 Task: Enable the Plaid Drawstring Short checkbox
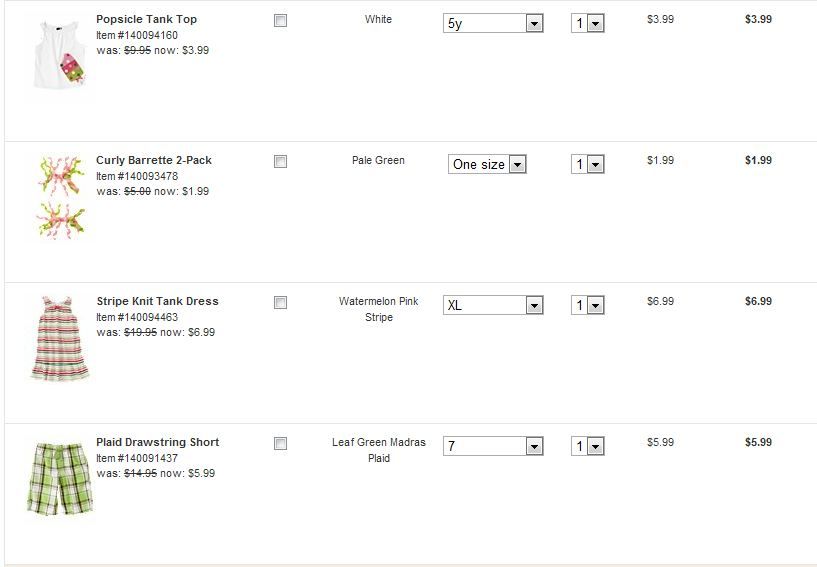281,443
